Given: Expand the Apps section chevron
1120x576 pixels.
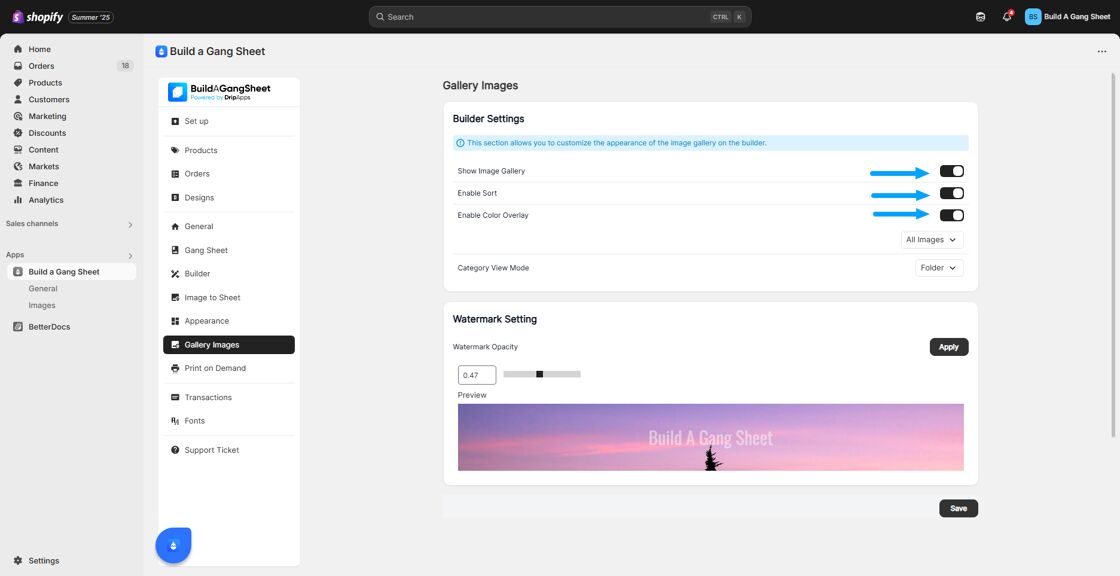Looking at the screenshot, I should [x=130, y=255].
